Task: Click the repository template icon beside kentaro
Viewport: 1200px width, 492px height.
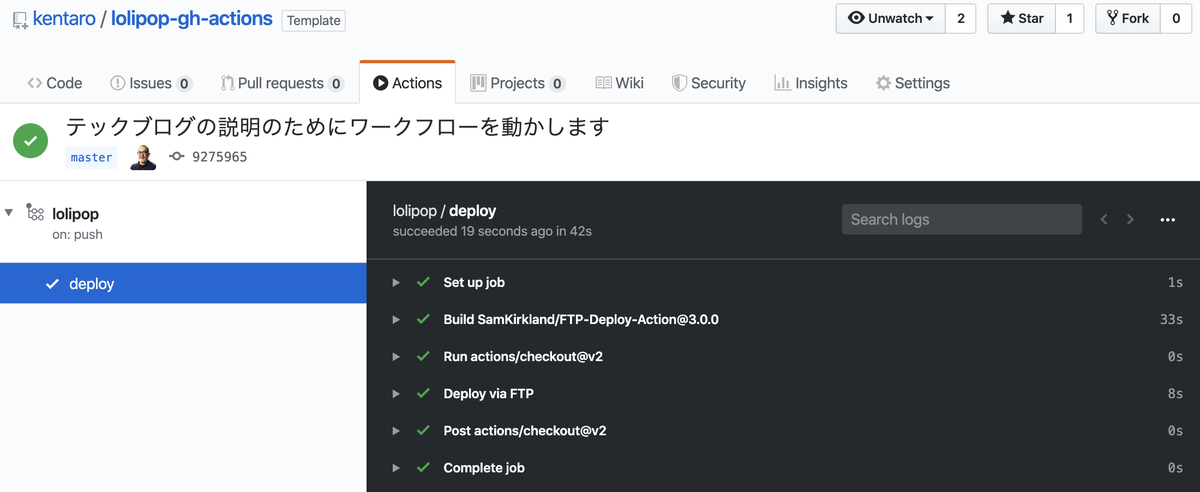Action: tap(19, 21)
